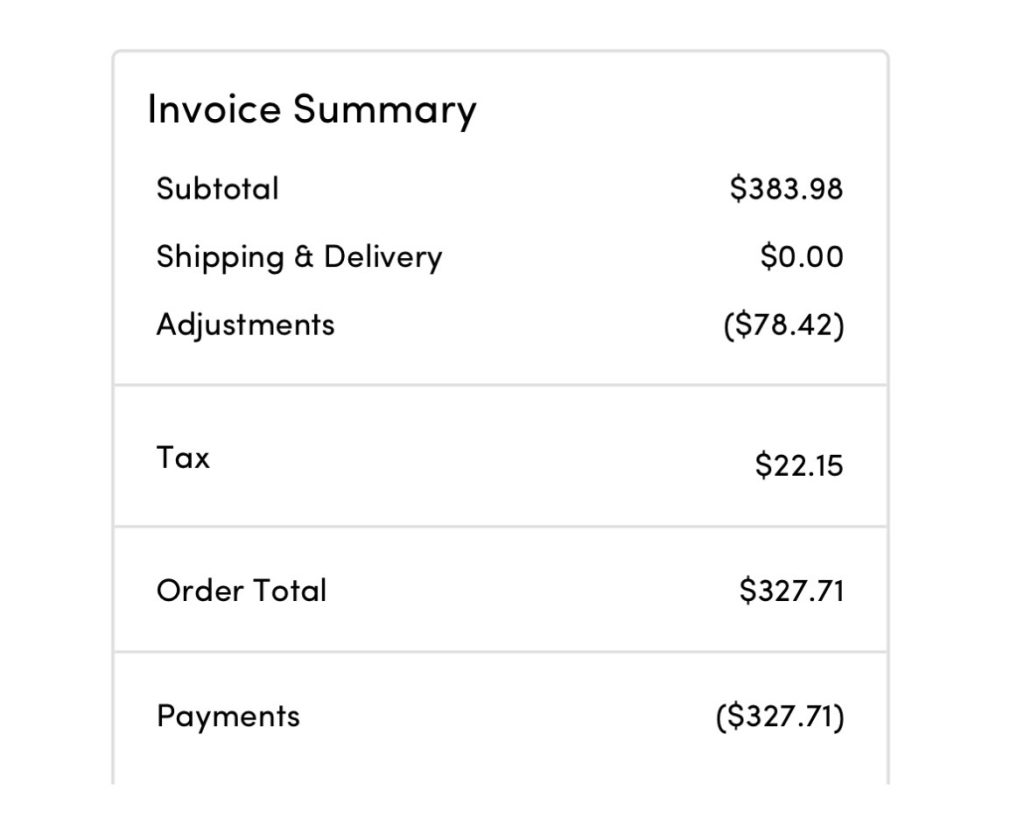
Task: Click the Invoice Summary heading
Action: tap(311, 109)
